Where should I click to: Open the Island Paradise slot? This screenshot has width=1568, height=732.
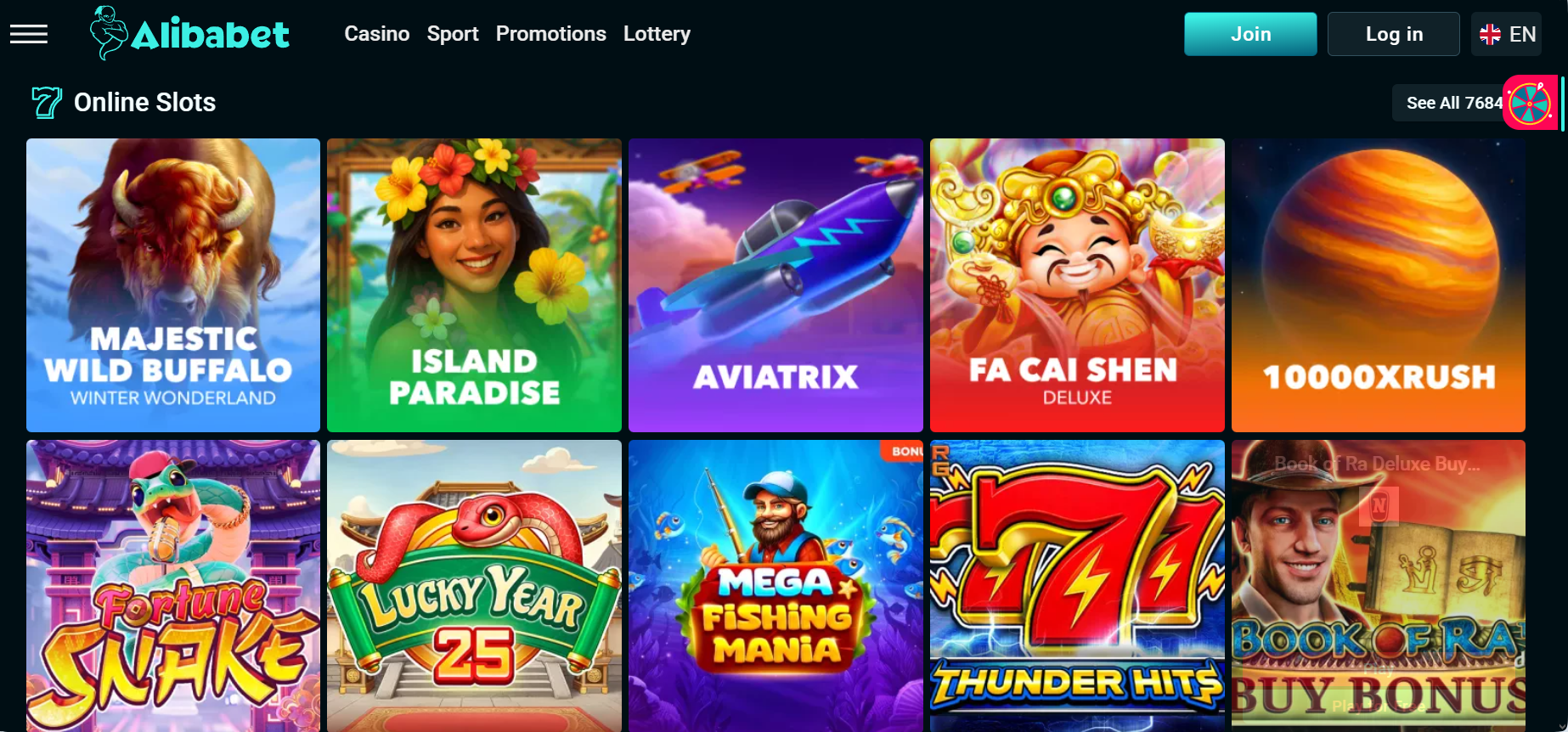point(474,285)
